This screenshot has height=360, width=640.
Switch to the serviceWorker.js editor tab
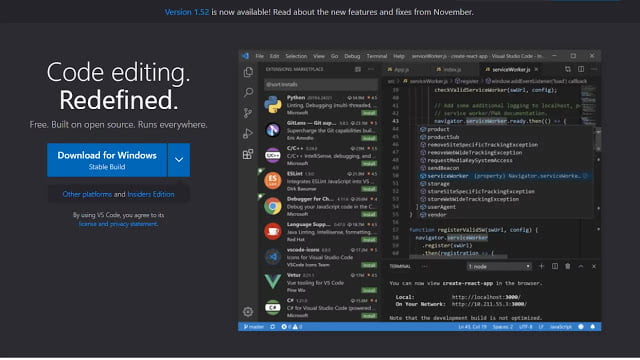pos(511,70)
